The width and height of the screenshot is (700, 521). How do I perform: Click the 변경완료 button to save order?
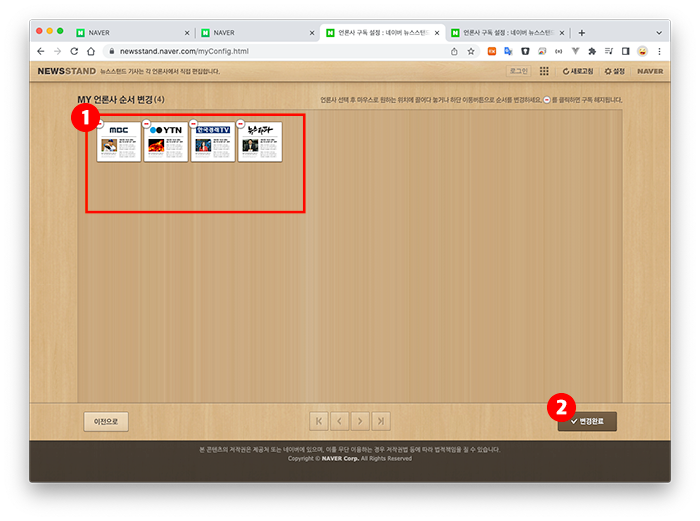pyautogui.click(x=587, y=421)
